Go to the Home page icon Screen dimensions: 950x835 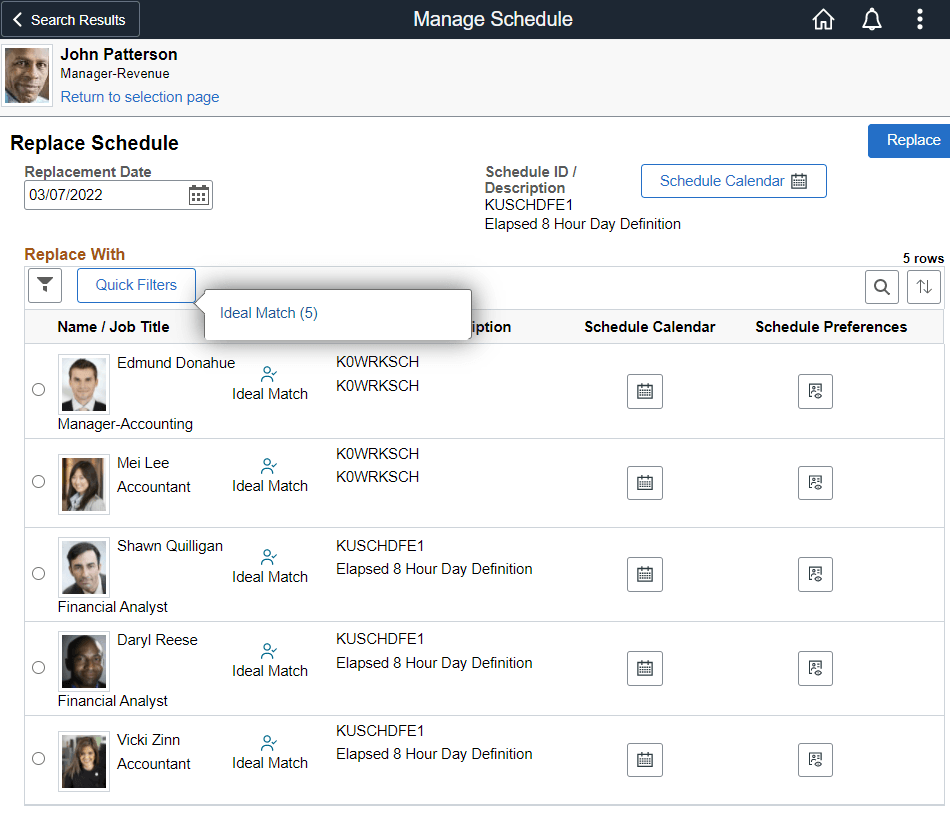[x=823, y=20]
